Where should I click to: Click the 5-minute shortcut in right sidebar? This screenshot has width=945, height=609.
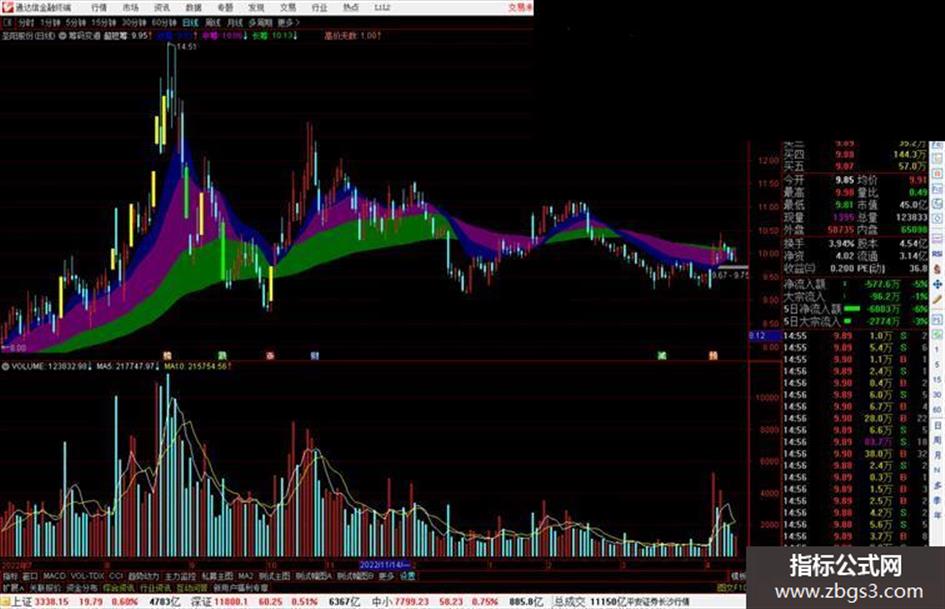[937, 365]
